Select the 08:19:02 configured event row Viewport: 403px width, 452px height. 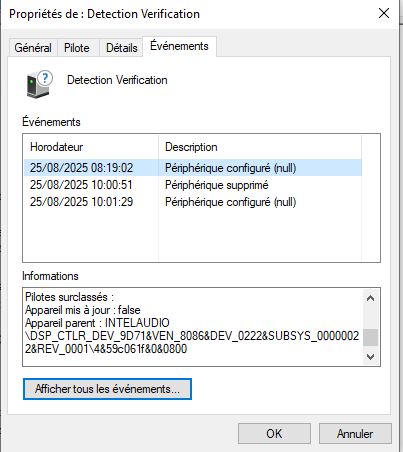193,168
